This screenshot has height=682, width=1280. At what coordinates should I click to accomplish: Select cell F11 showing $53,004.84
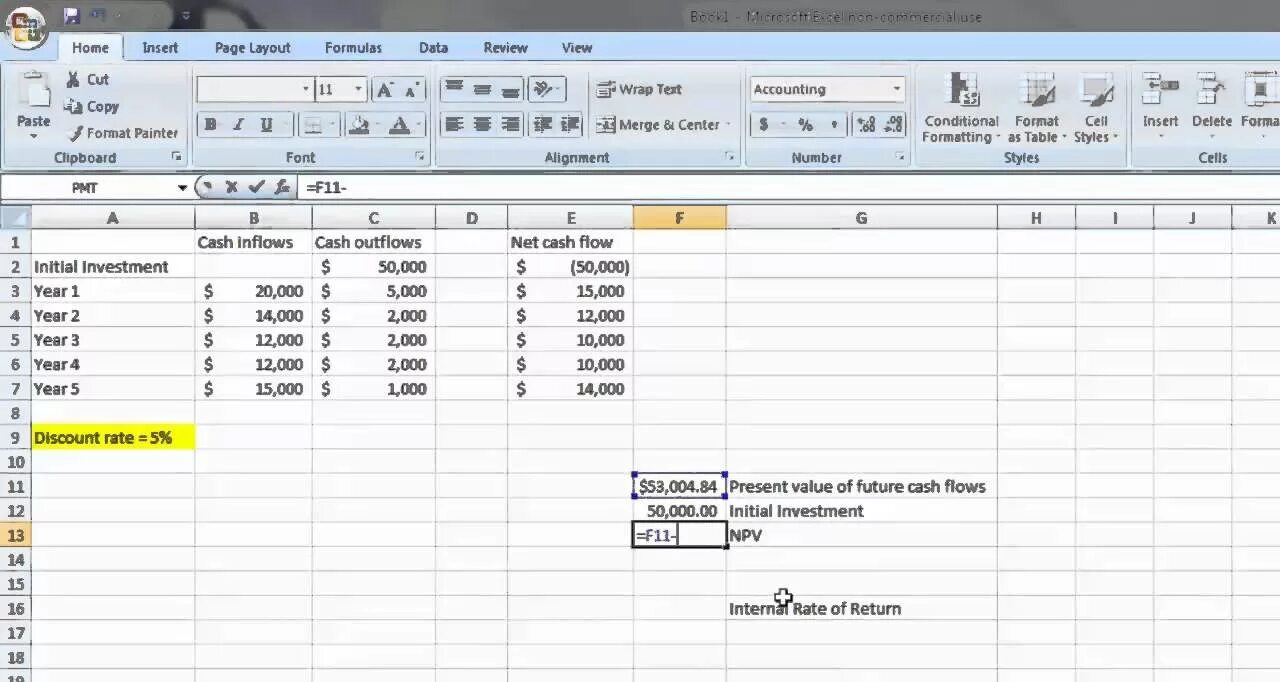(680, 486)
